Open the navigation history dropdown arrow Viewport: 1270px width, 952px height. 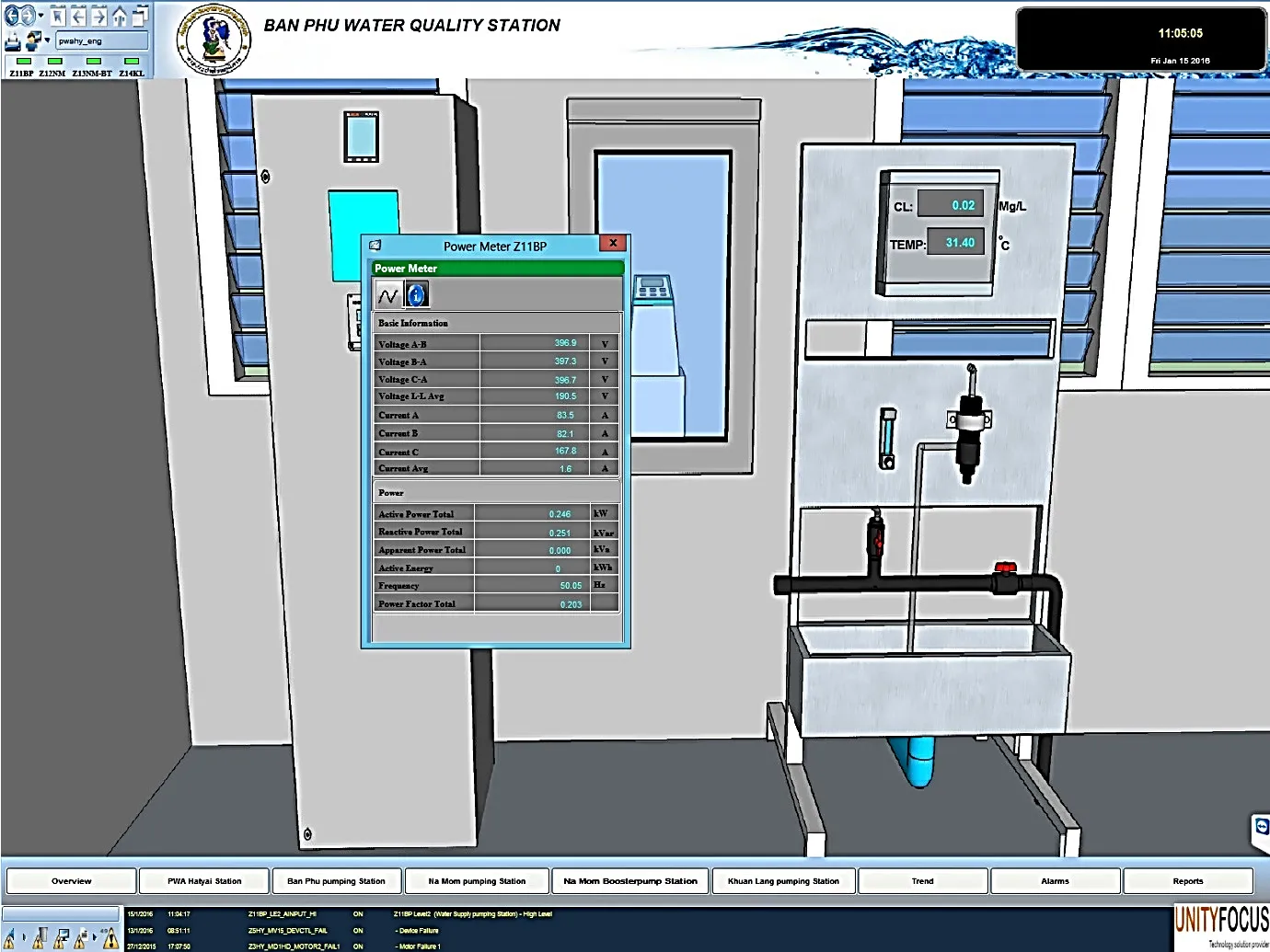(40, 16)
